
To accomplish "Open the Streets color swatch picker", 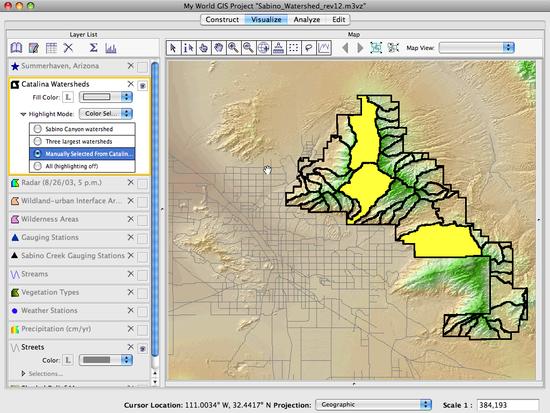I will [106, 360].
